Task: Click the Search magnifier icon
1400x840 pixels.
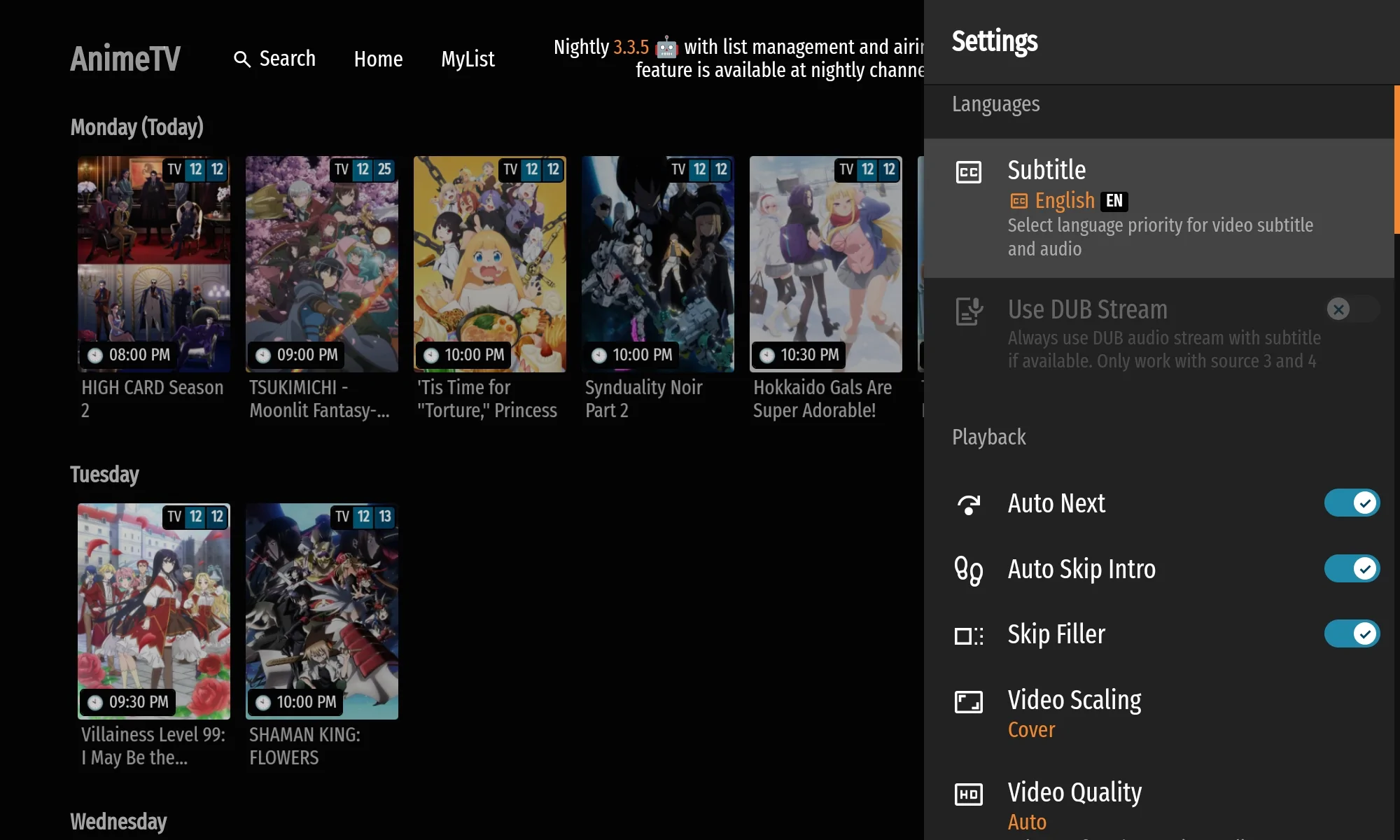Action: click(x=242, y=59)
